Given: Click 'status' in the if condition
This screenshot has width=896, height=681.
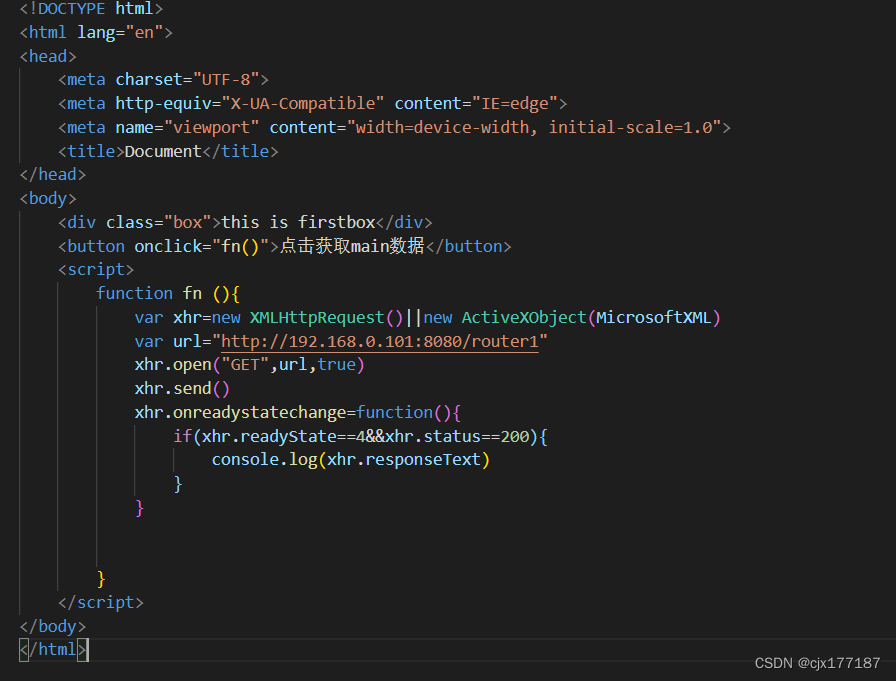Looking at the screenshot, I should point(452,436).
